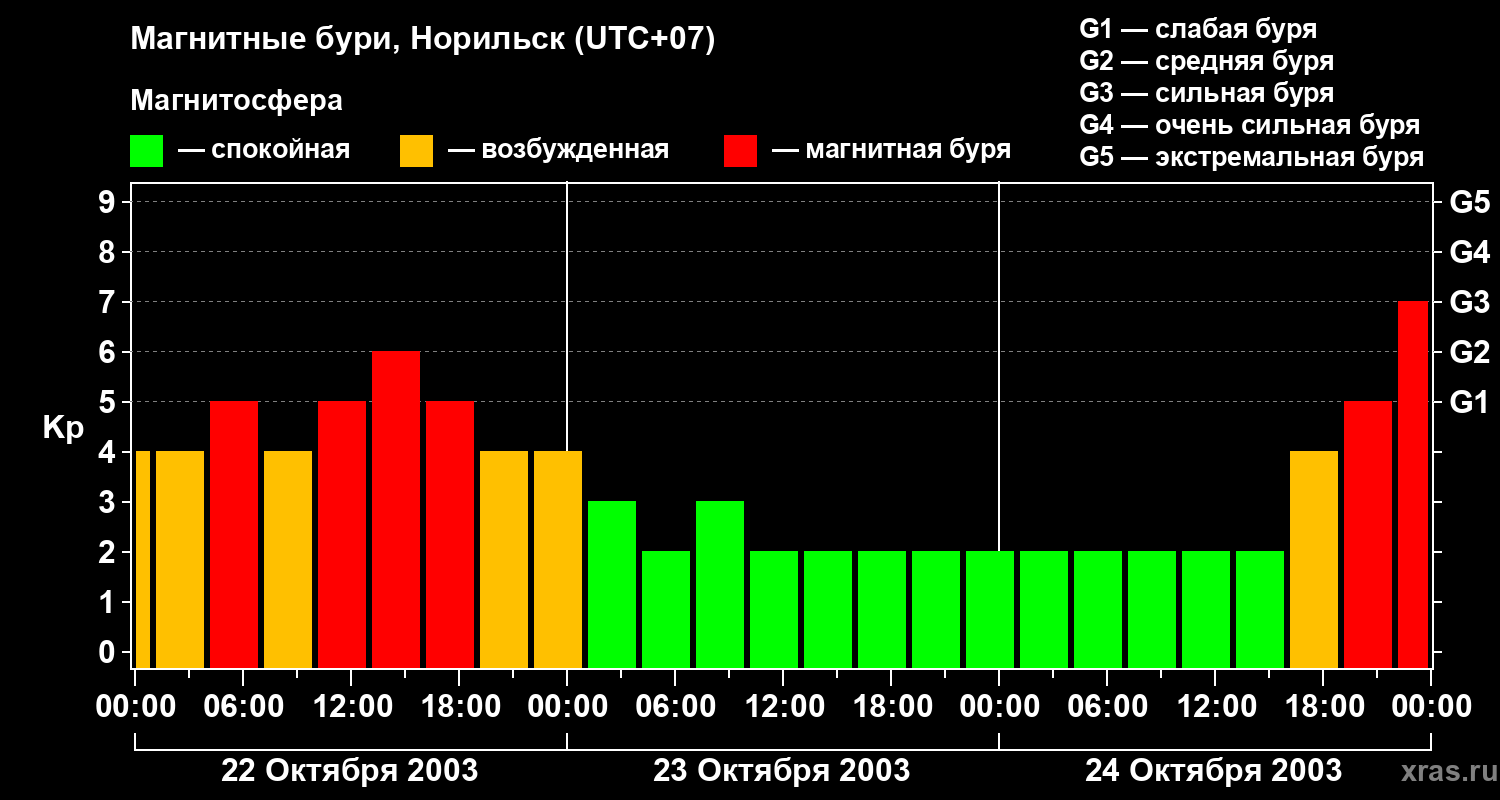1500x800 pixels.
Task: Click the G5 label on the right axis
Action: (x=1469, y=202)
